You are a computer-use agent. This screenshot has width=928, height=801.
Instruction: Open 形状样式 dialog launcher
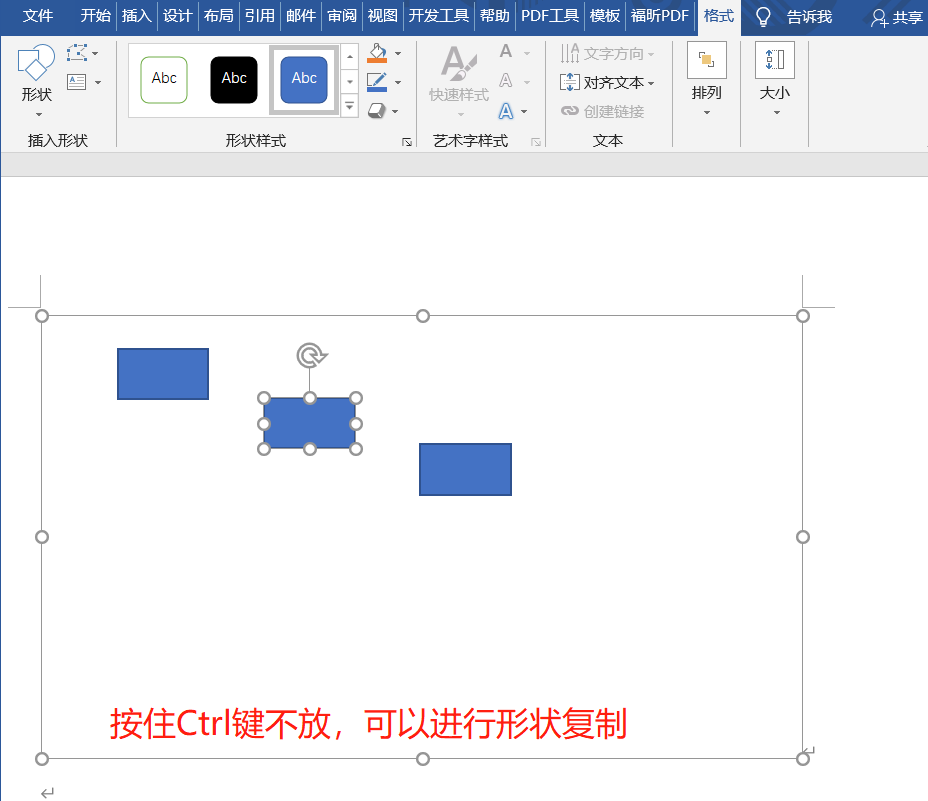[x=407, y=141]
